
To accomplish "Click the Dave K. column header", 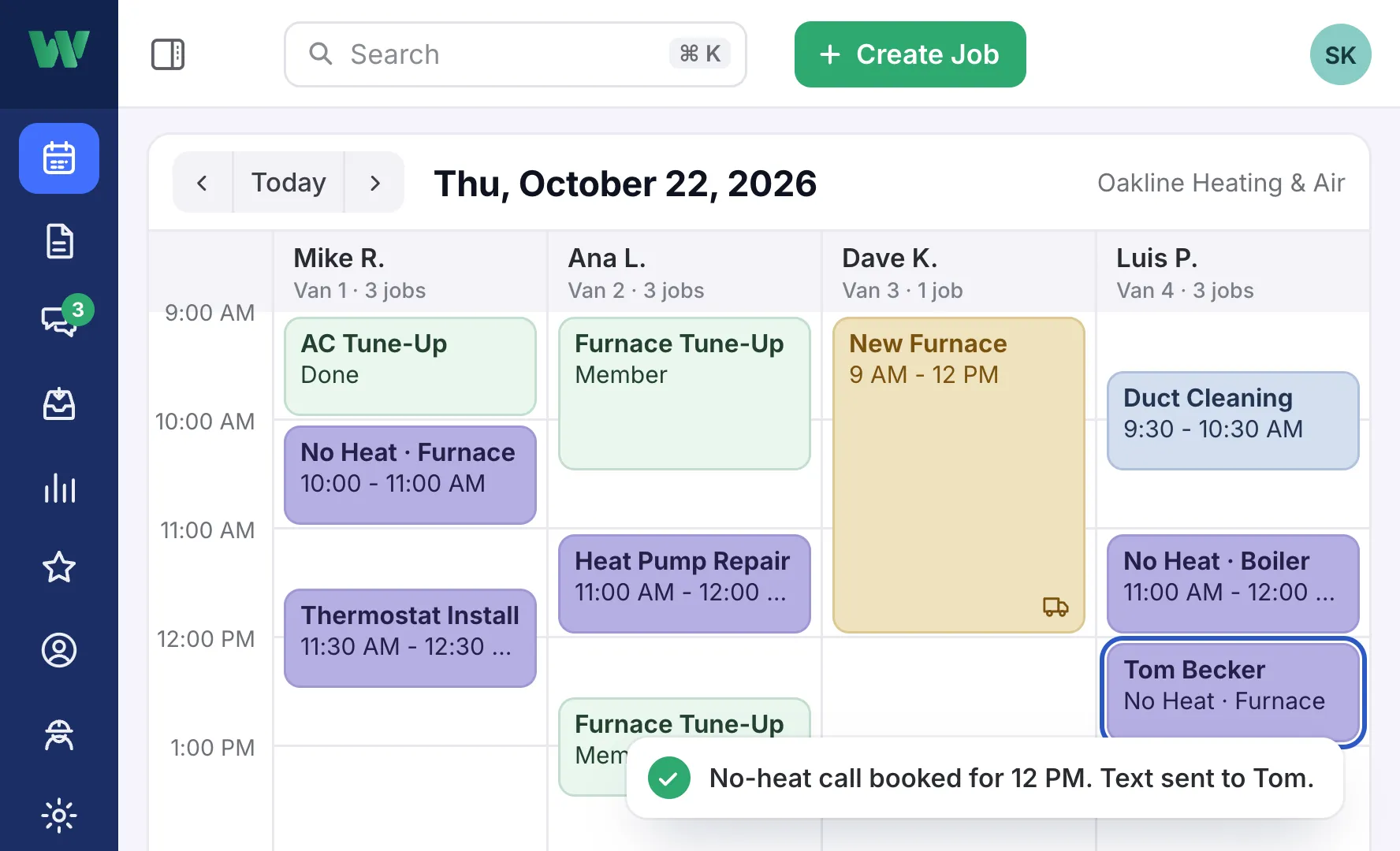I will pos(959,273).
